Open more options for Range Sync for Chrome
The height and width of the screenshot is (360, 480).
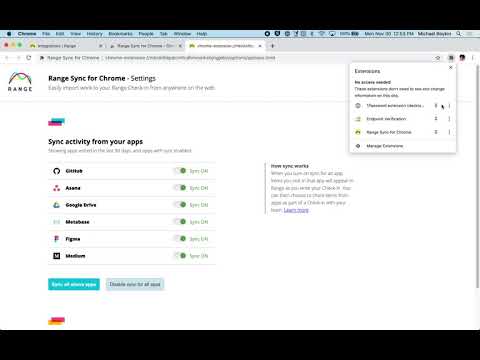point(449,132)
